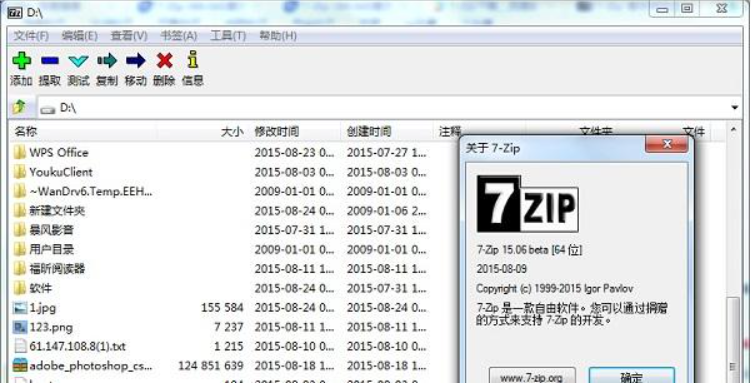Screen dimensions: 751x385
Task: Click the blue Extract (提取) icon
Action: pyautogui.click(x=50, y=61)
